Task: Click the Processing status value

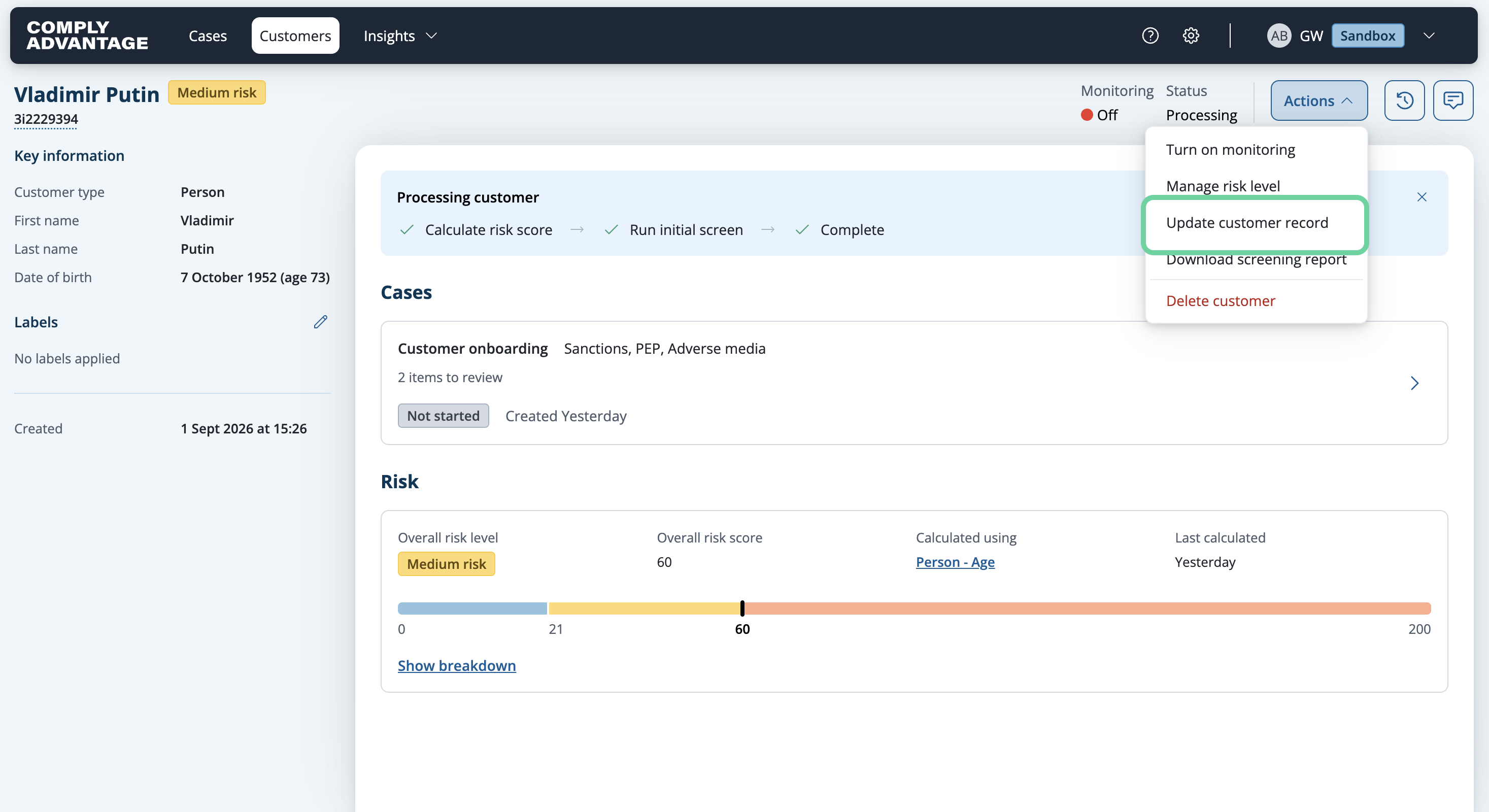Action: [x=1202, y=115]
